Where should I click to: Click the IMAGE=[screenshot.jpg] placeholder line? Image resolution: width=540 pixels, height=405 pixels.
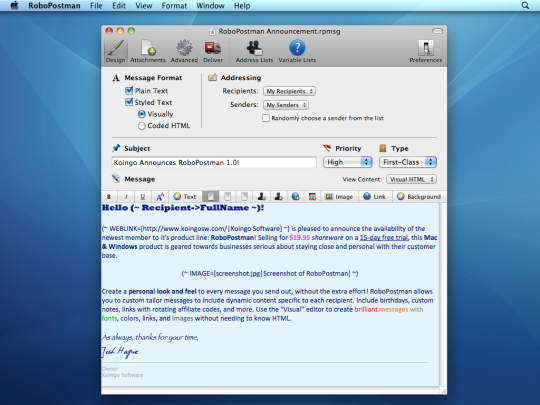[270, 273]
